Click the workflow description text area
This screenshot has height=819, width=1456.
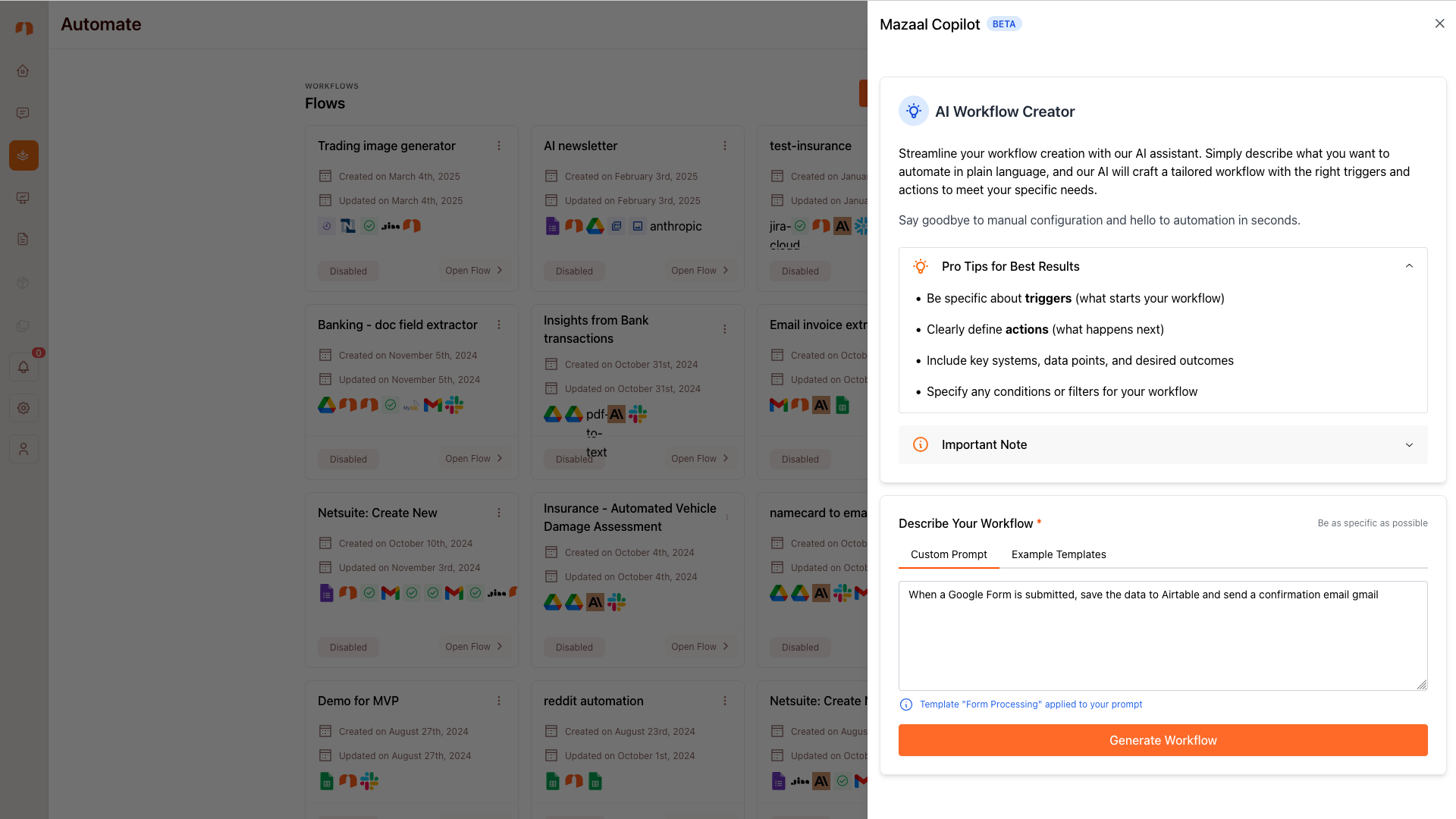point(1163,635)
